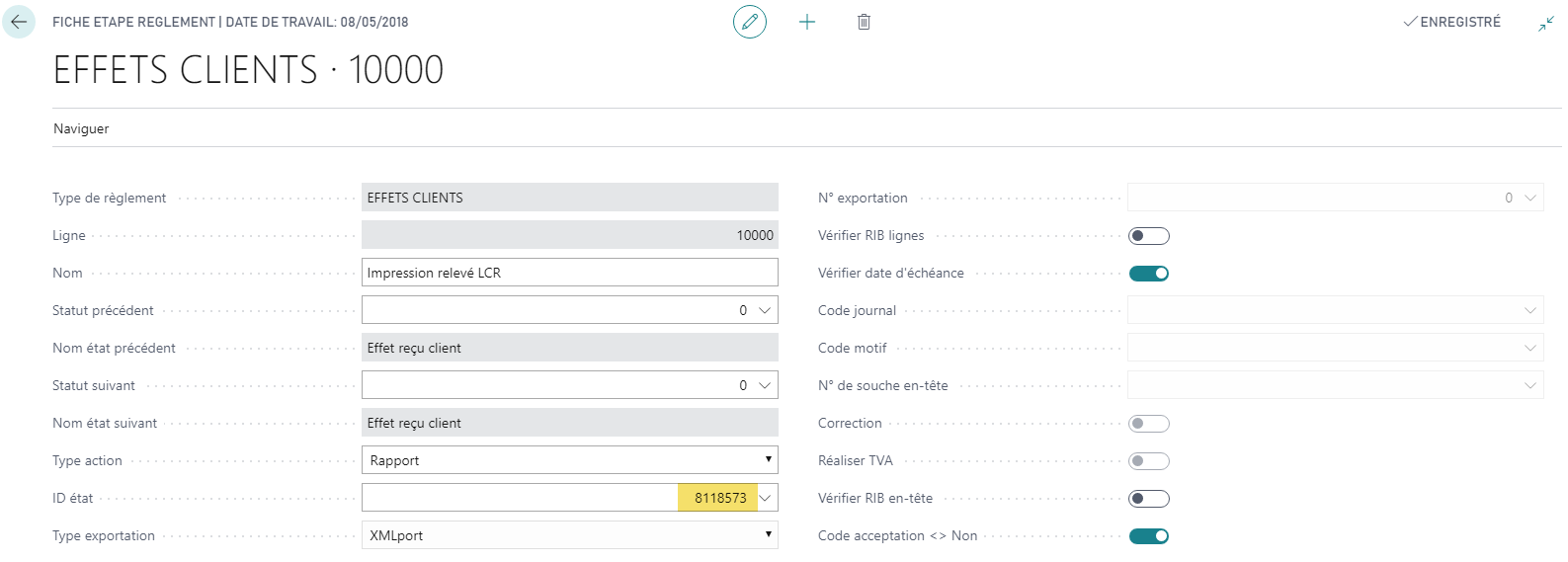Expand the Statut suivant dropdown arrow
The image size is (1568, 562).
coord(765,385)
